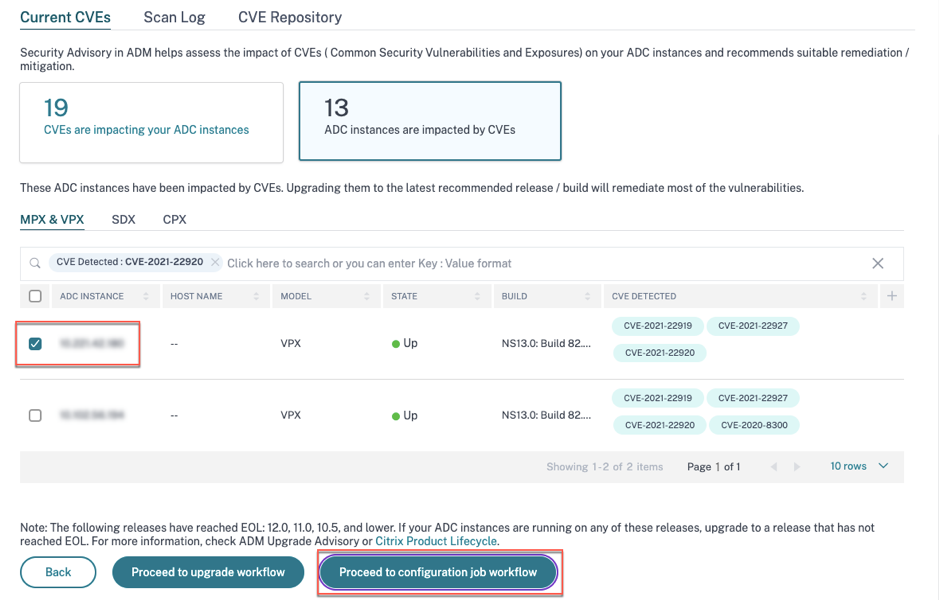This screenshot has width=939, height=600.
Task: Toggle the select-all header checkbox
Action: point(35,296)
